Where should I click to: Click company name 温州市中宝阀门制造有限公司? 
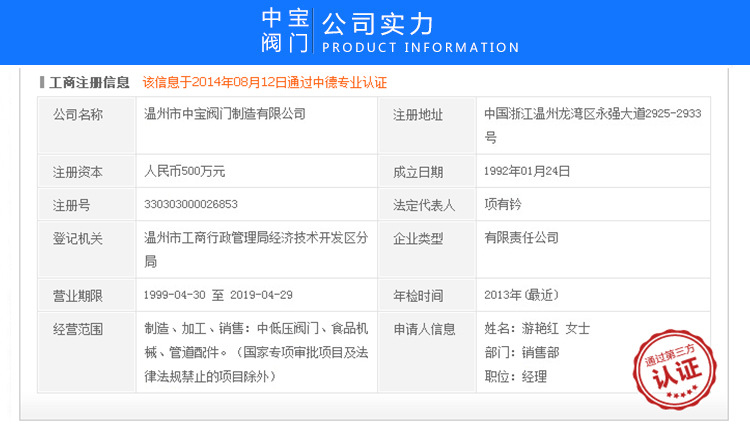(225, 114)
